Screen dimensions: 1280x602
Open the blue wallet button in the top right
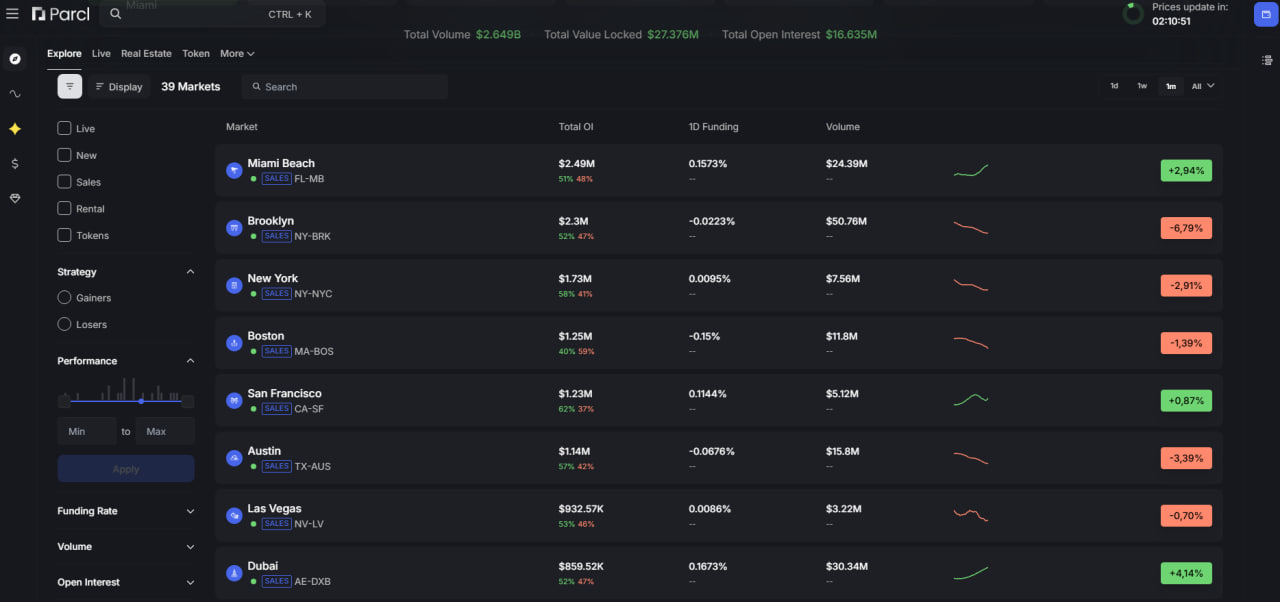tap(1264, 14)
